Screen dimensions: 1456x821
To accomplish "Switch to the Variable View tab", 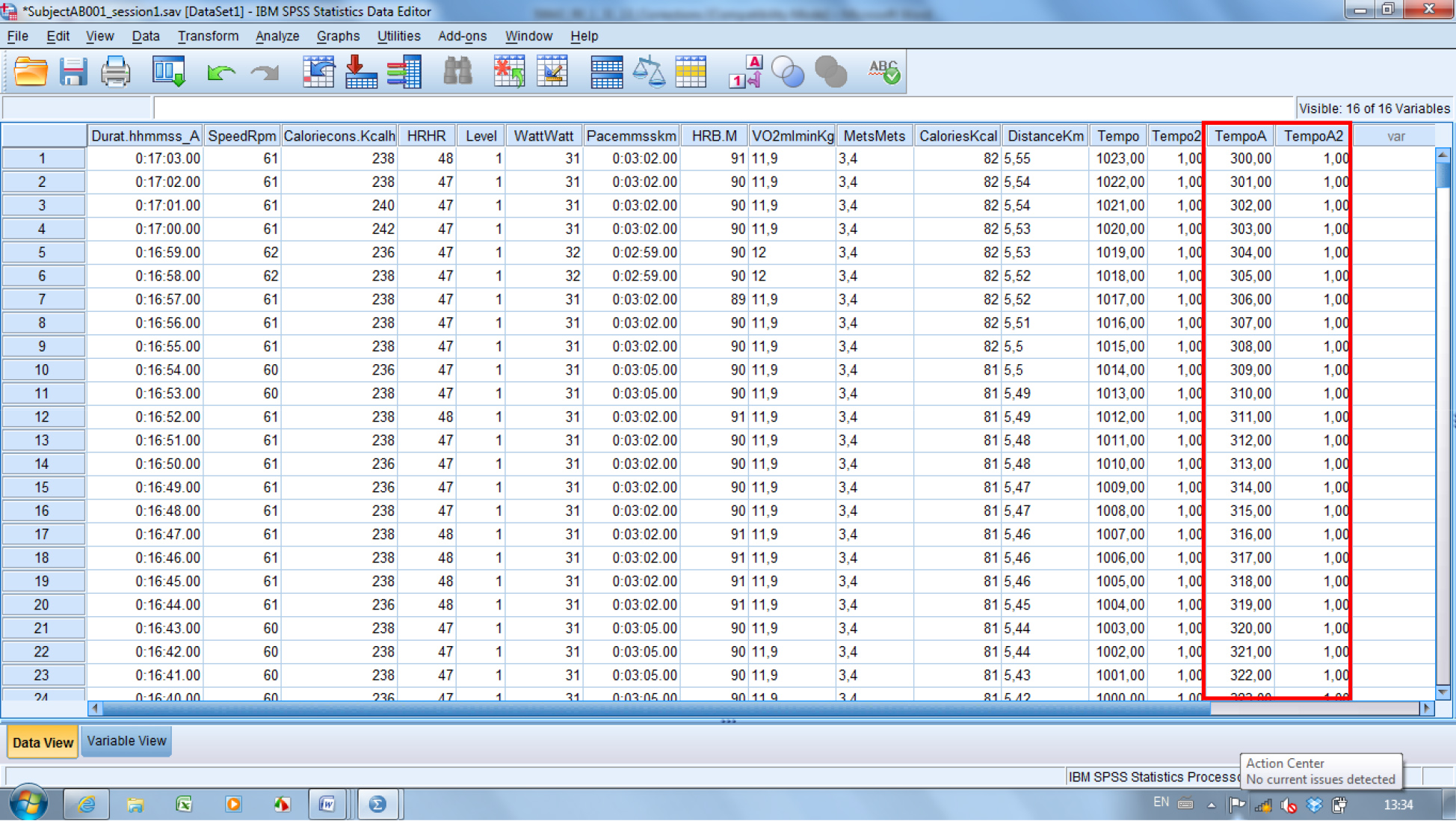I will click(126, 741).
